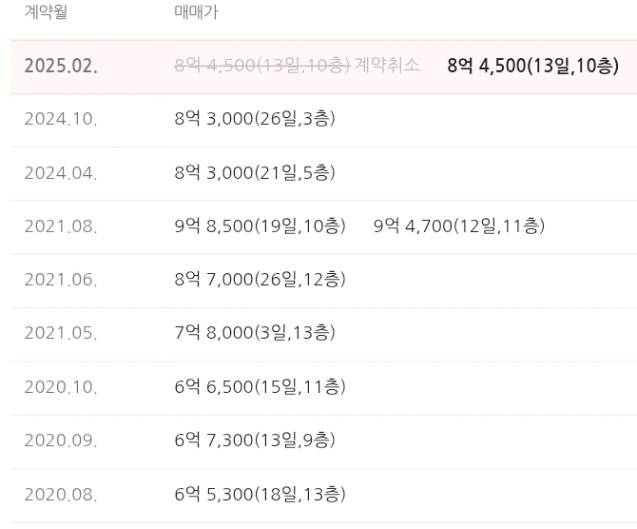Click 7억 8,000(3일,13층) price entry
637x529 pixels.
[254, 333]
